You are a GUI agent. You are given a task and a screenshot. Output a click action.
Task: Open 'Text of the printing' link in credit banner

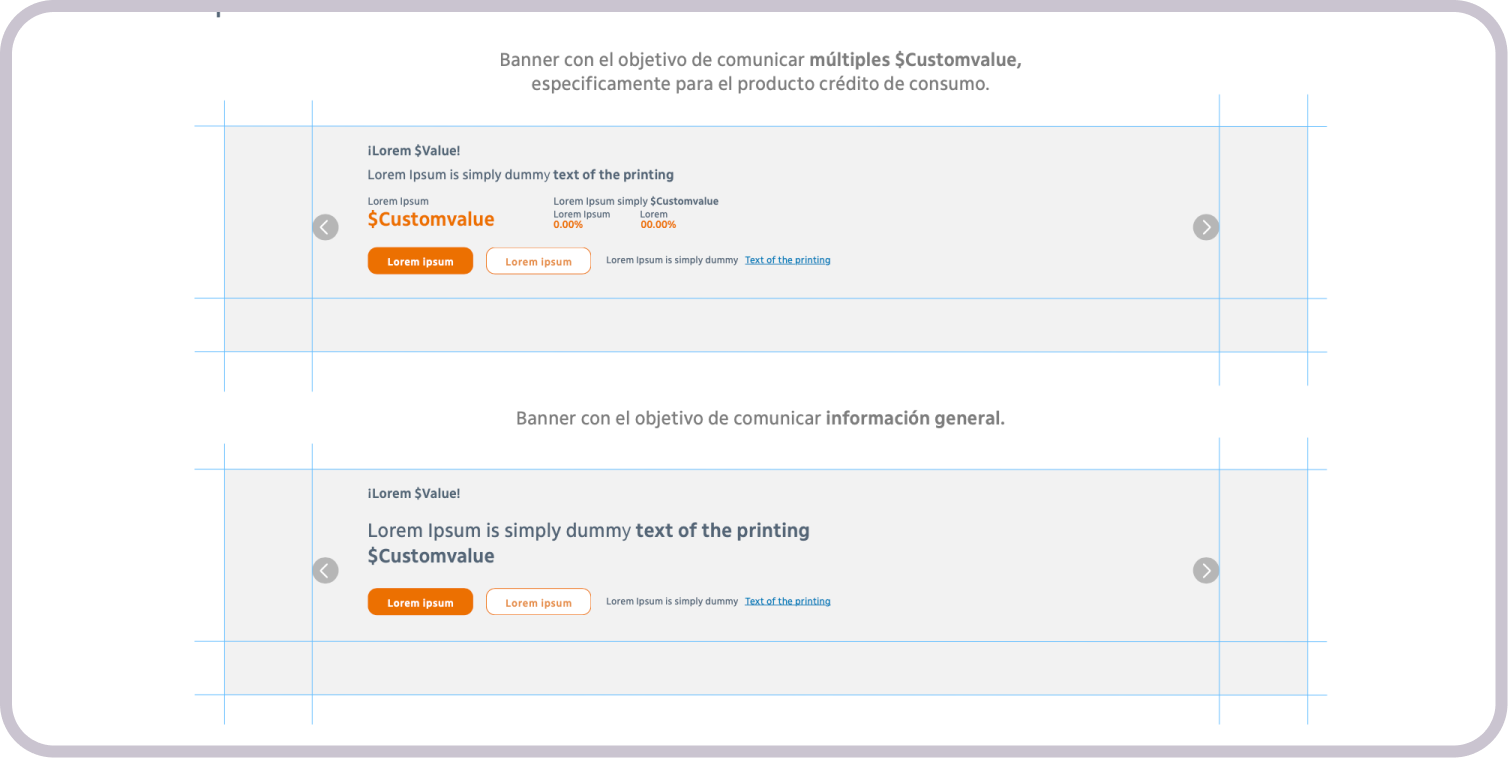click(787, 260)
